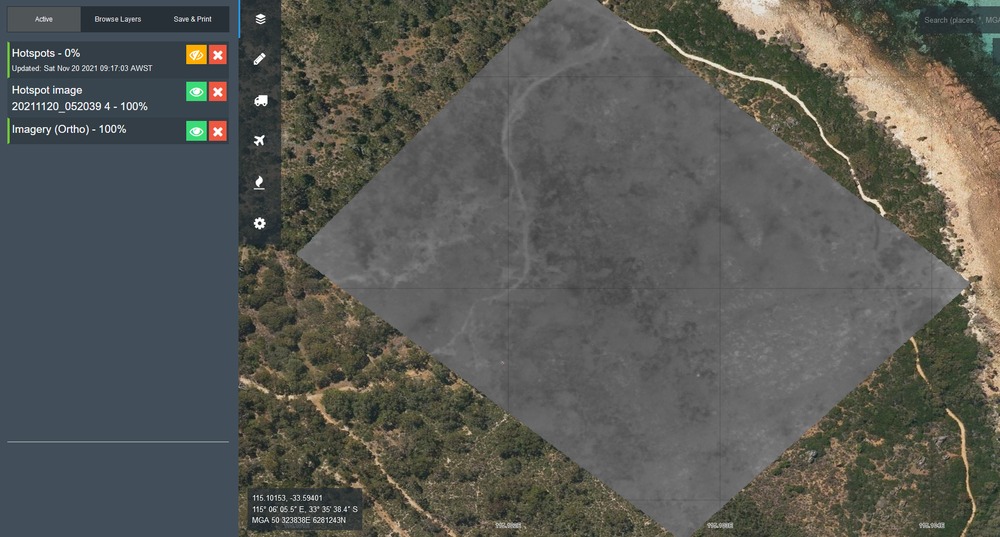Show the hidden Hotspots layer
Viewport: 1000px width, 537px height.
196,55
